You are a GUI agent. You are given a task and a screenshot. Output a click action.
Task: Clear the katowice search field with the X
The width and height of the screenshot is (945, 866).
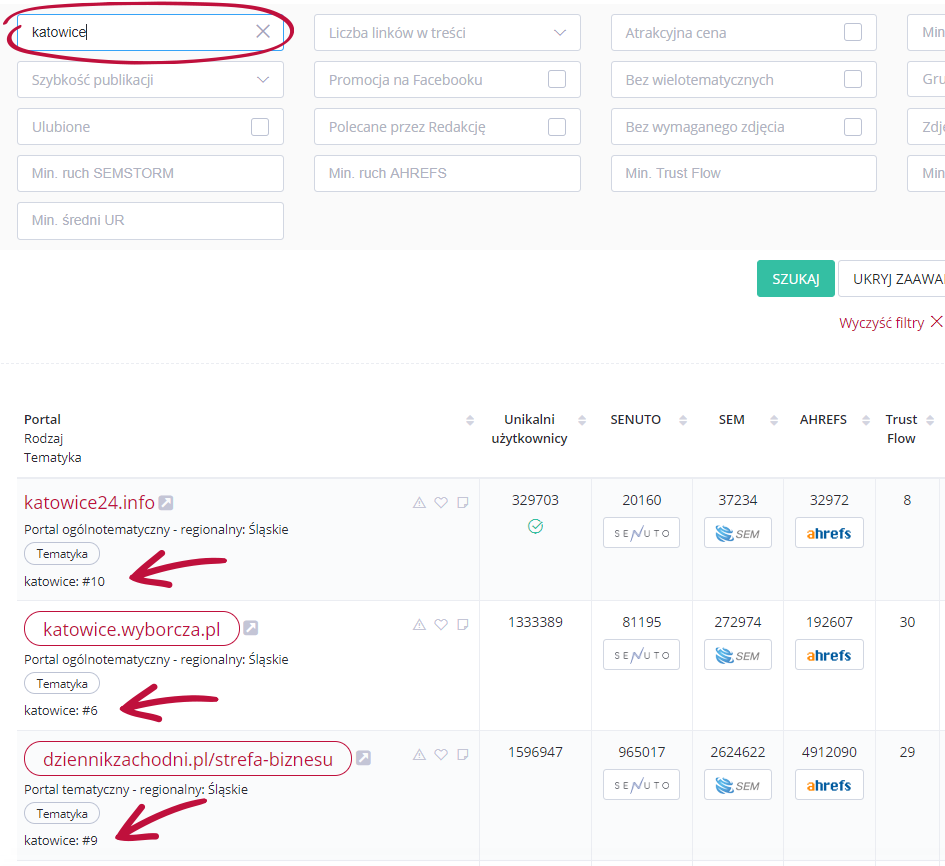click(x=263, y=31)
